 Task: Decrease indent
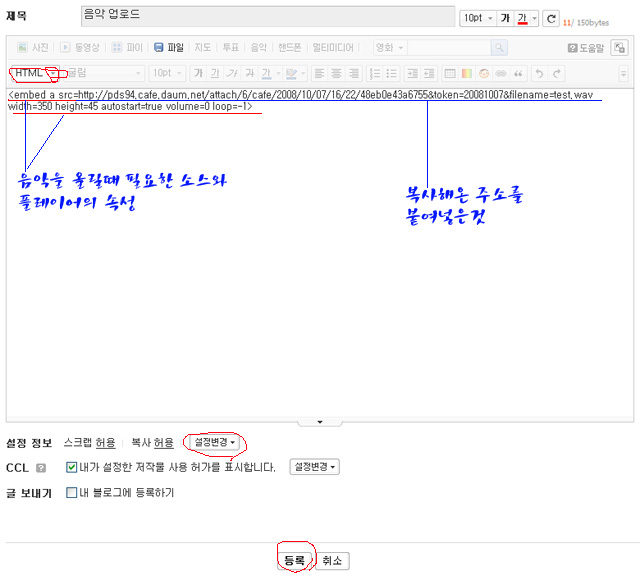tap(429, 73)
